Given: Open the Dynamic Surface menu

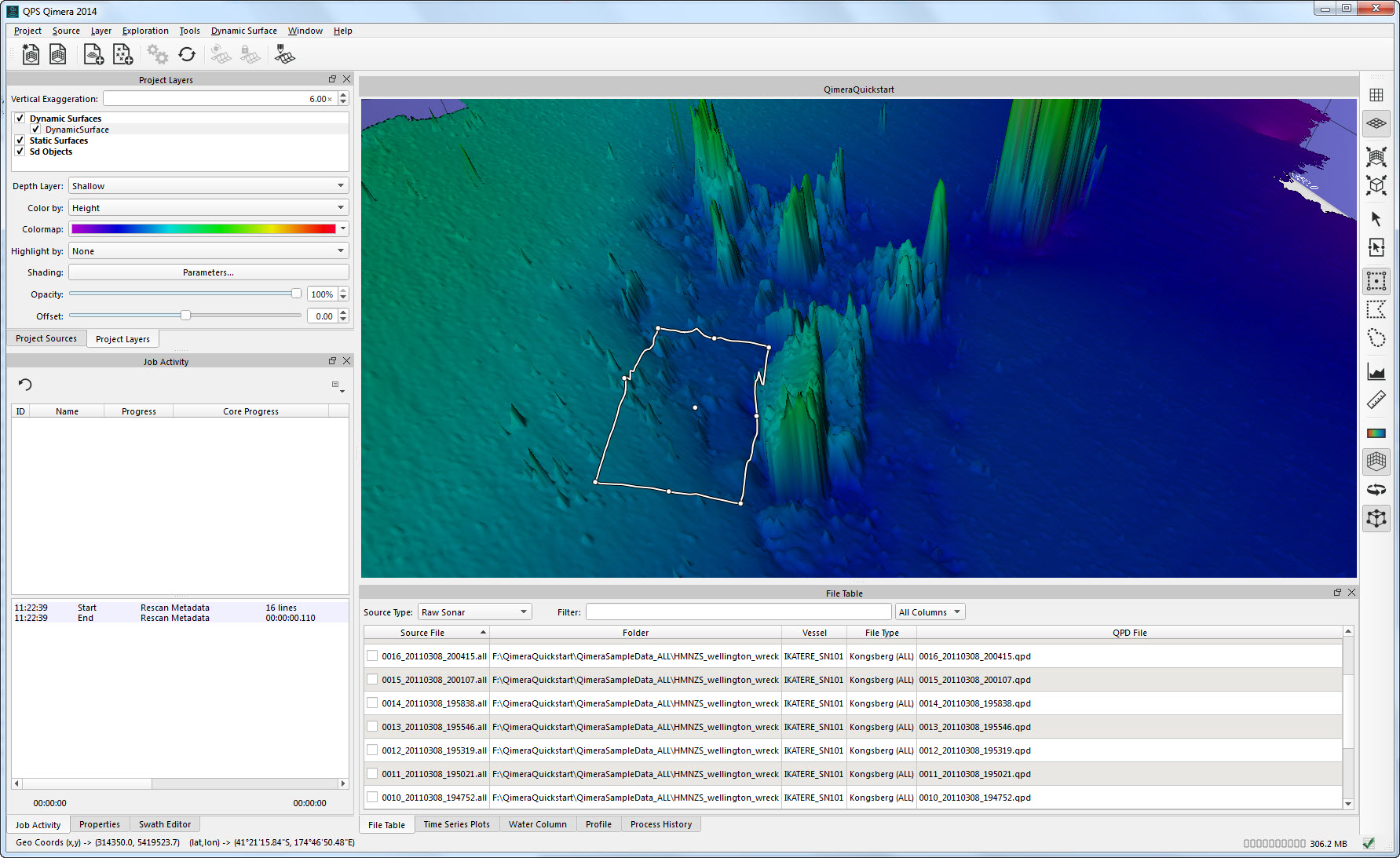Looking at the screenshot, I should tap(243, 31).
